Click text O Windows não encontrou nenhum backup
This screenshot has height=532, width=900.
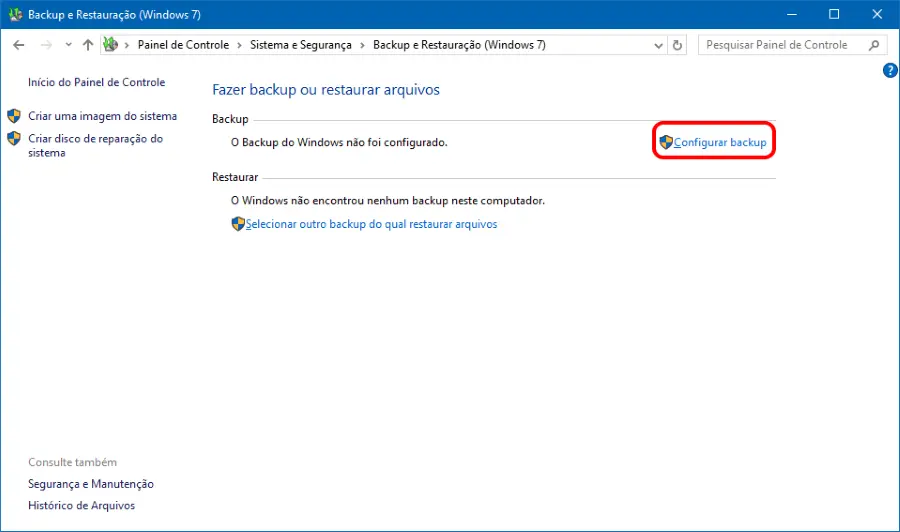[388, 201]
